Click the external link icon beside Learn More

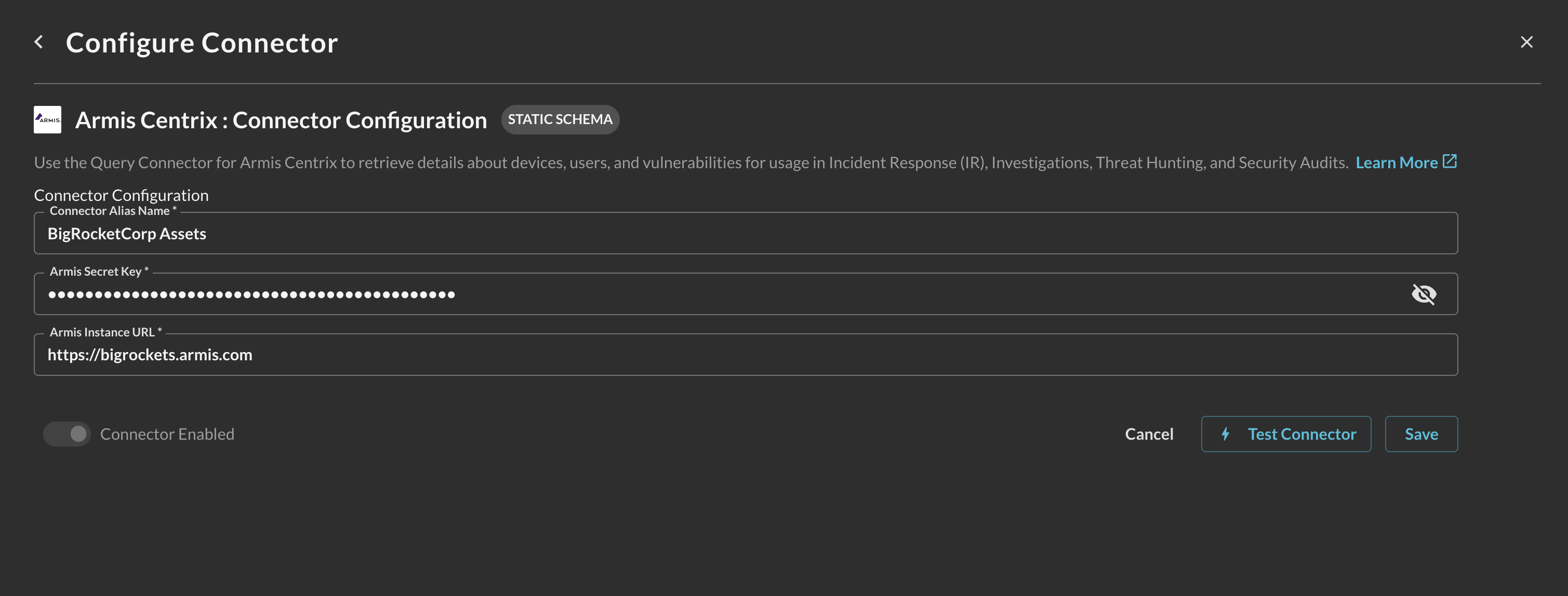[1450, 161]
